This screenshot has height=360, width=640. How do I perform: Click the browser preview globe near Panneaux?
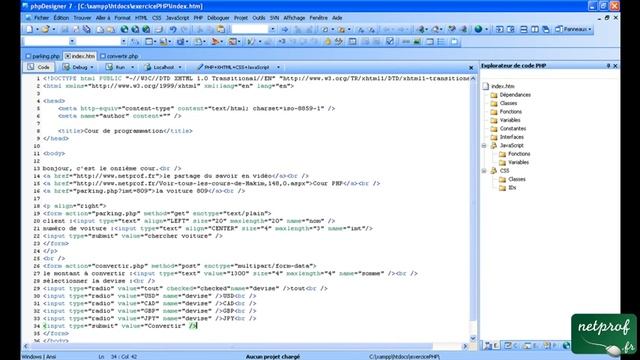478,29
